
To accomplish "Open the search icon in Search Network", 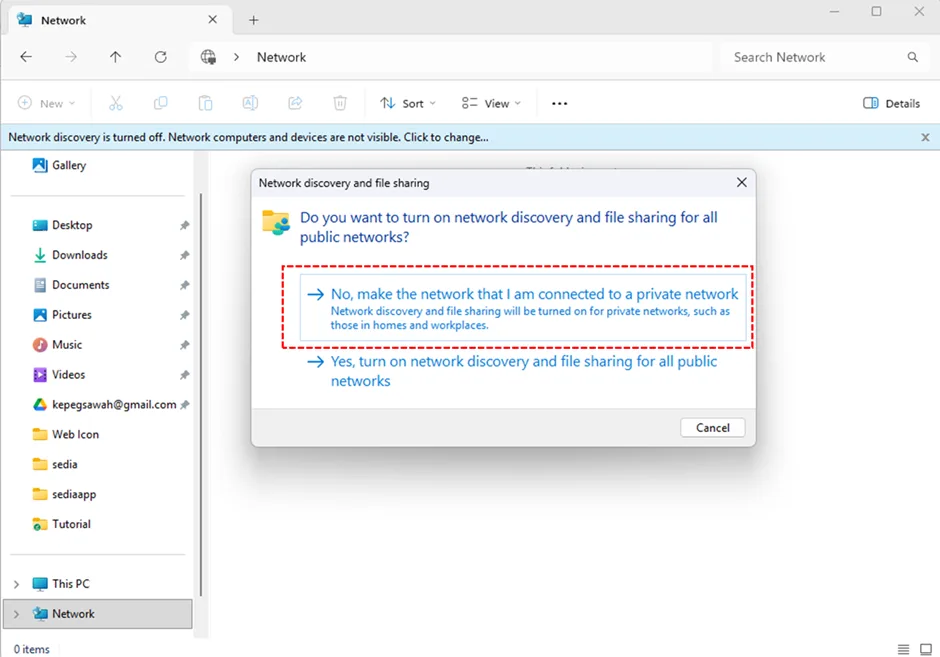I will pos(912,57).
